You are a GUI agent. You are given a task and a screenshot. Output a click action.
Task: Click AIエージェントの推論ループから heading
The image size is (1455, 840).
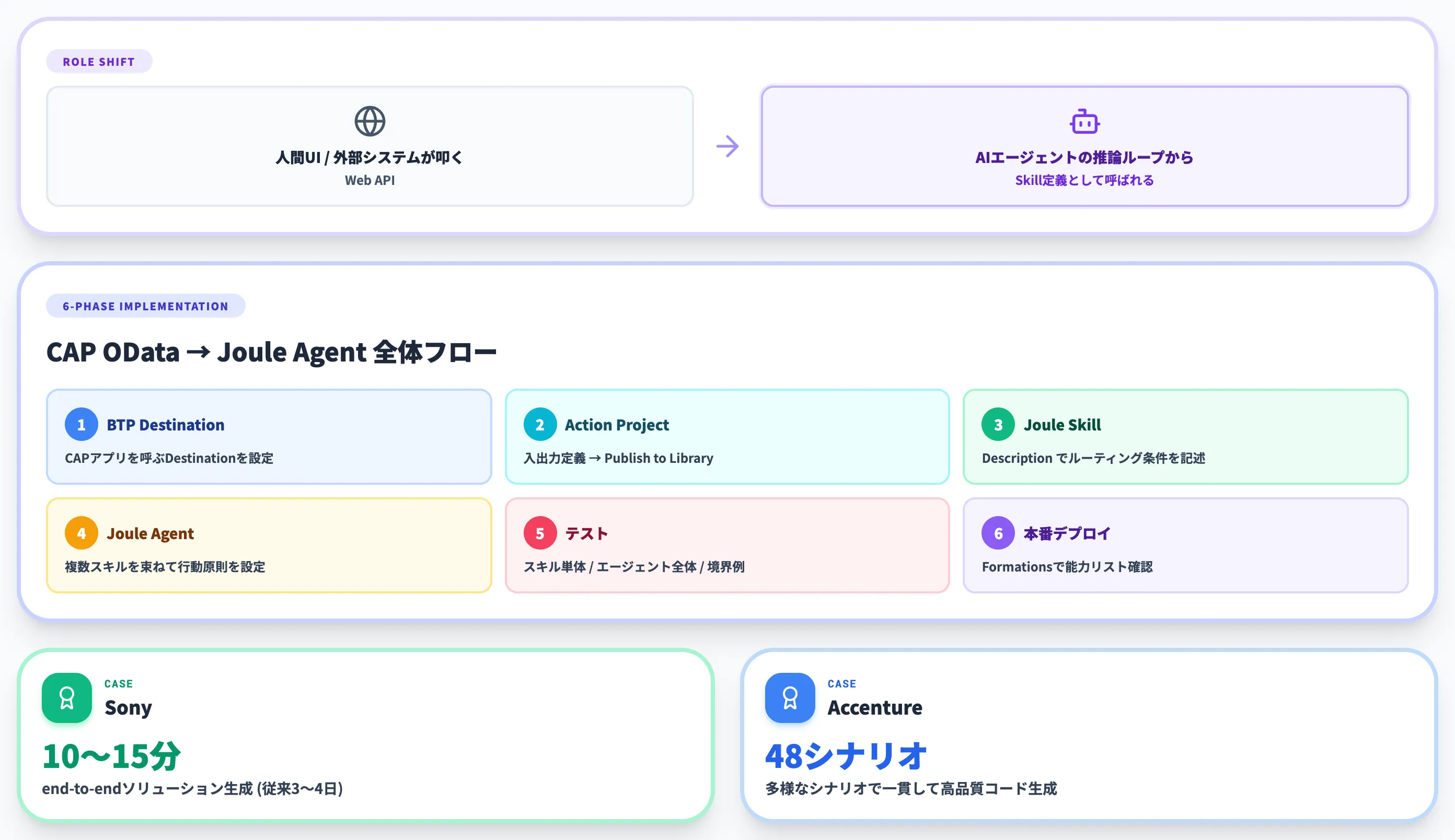click(x=1084, y=157)
